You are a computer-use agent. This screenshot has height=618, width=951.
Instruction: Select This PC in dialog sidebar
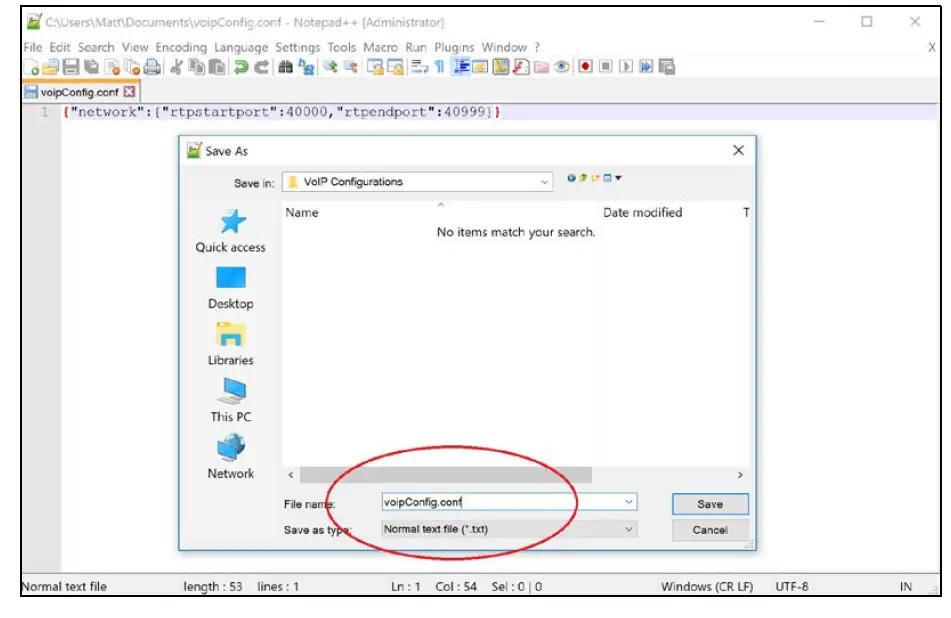click(x=230, y=401)
